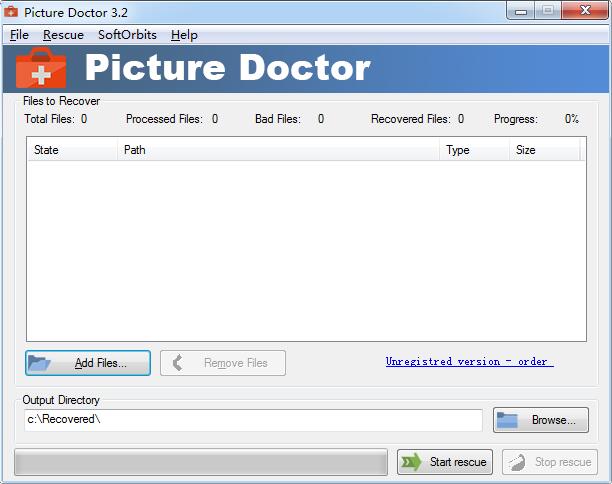Click the Add Files... button
The width and height of the screenshot is (612, 484).
(88, 363)
